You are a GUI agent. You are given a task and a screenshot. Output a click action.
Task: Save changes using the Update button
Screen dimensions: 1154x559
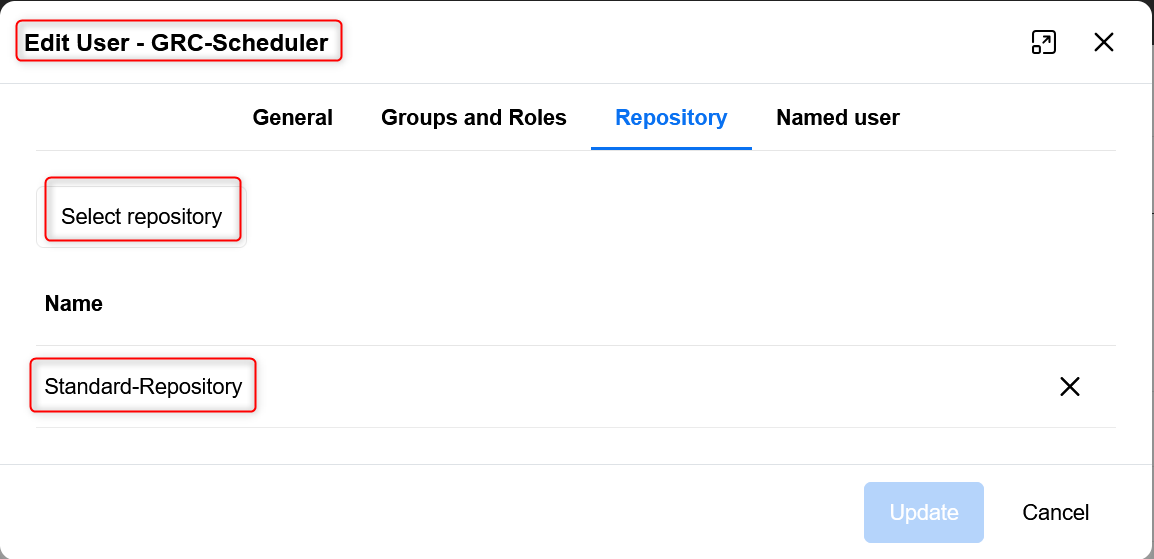(x=923, y=512)
